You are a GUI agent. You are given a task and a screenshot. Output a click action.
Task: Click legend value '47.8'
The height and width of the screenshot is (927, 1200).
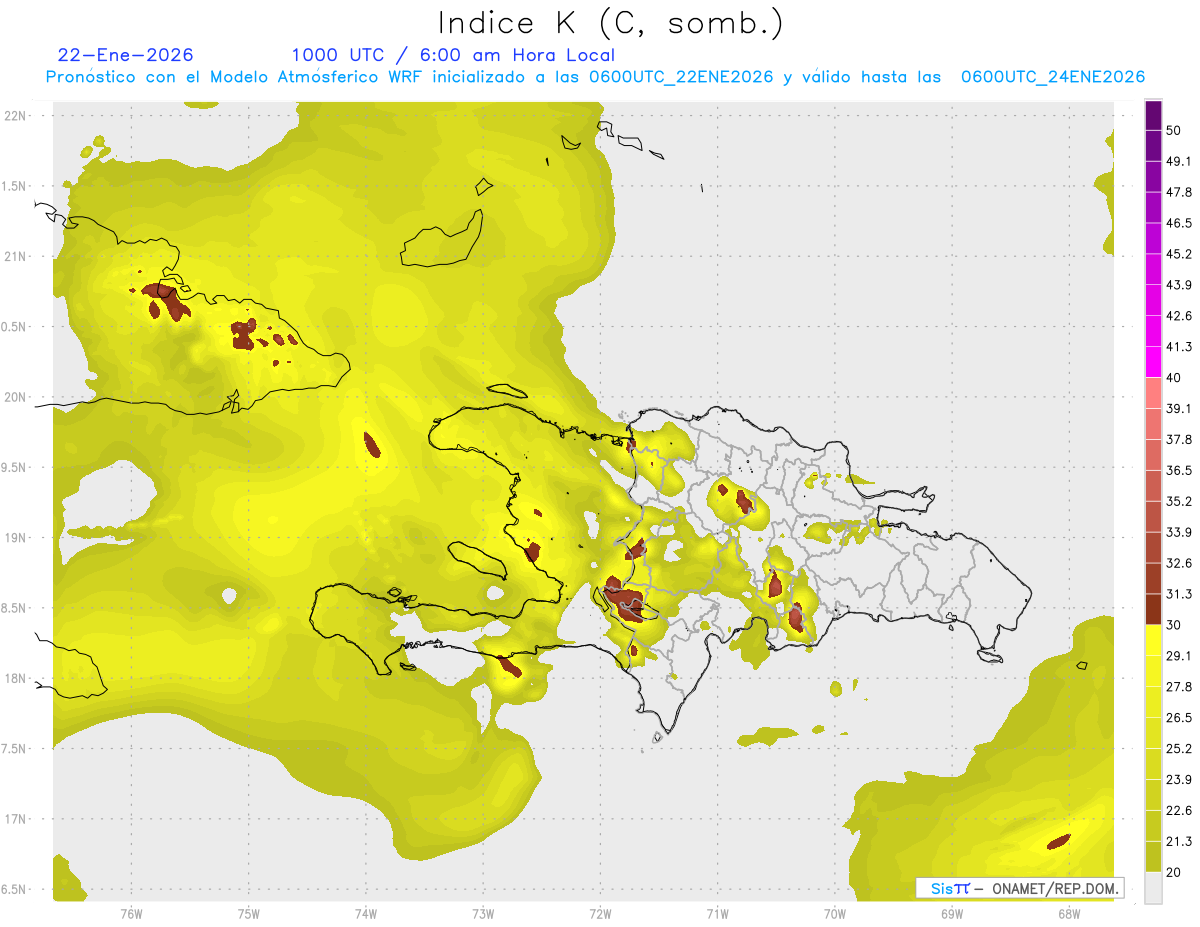pyautogui.click(x=1178, y=192)
